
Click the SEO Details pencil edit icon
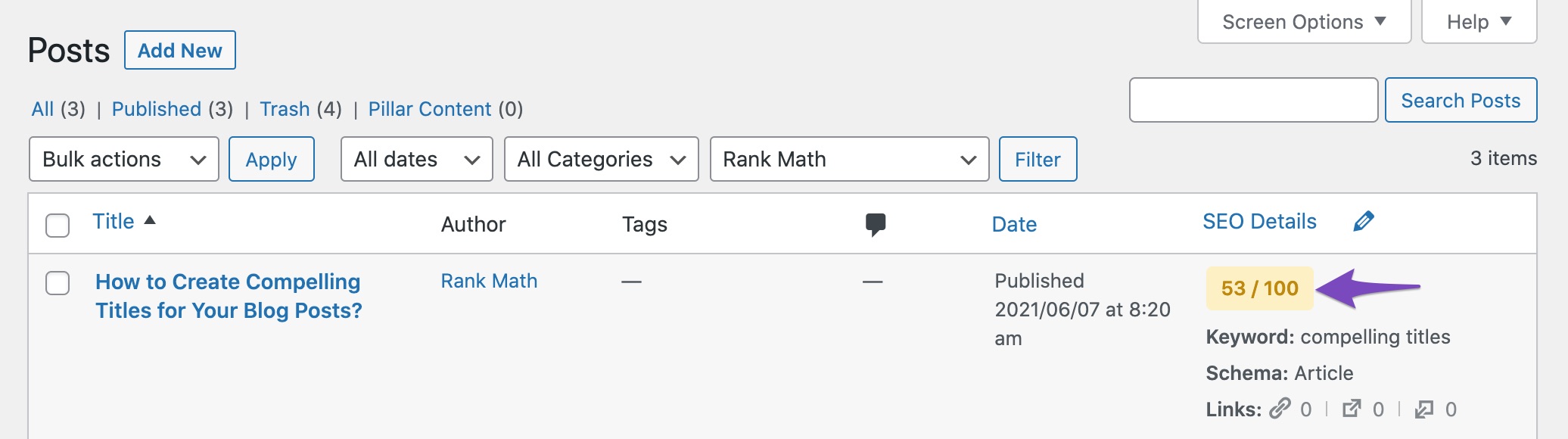click(1364, 222)
